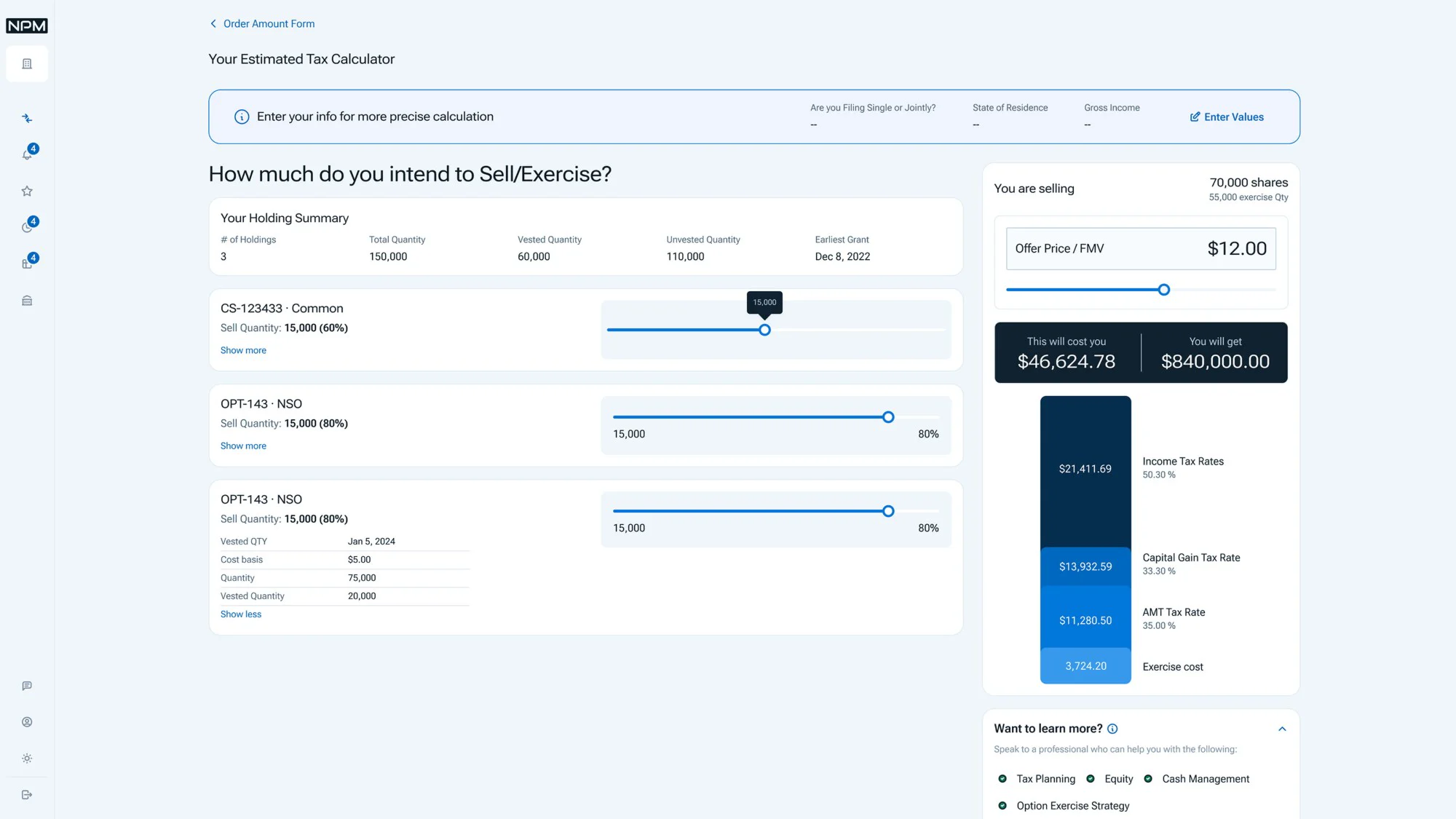Click the 'Gross Income' field label
1456x819 pixels.
1112,108
